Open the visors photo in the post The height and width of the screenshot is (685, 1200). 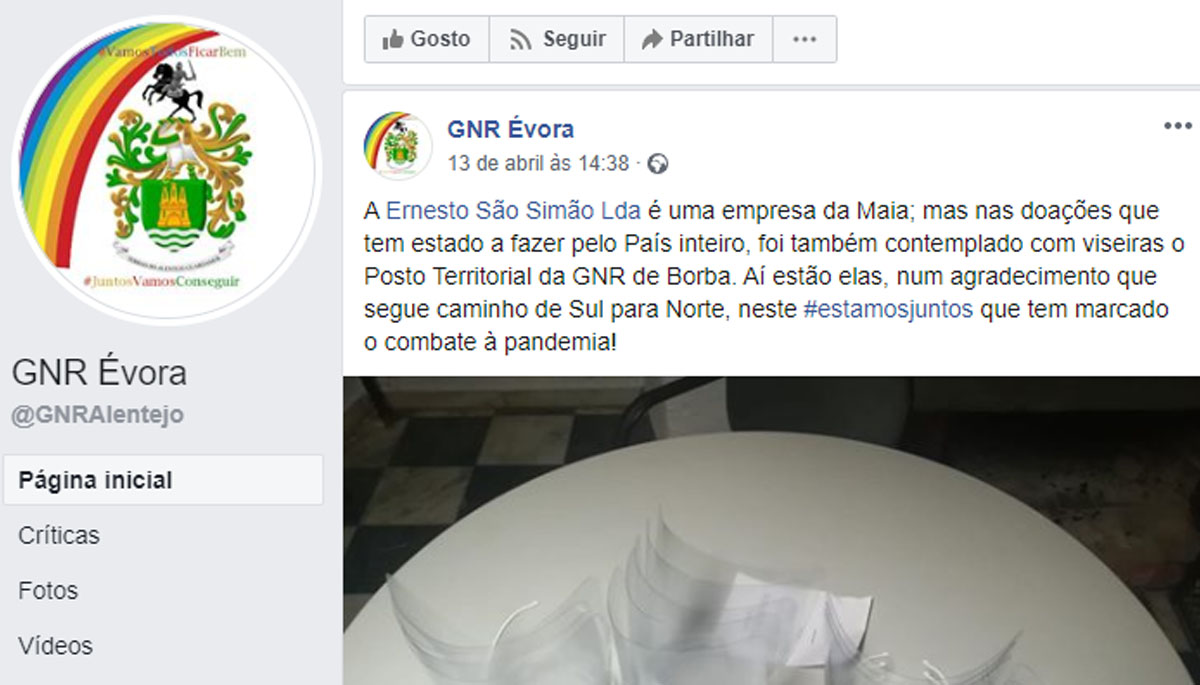[771, 530]
